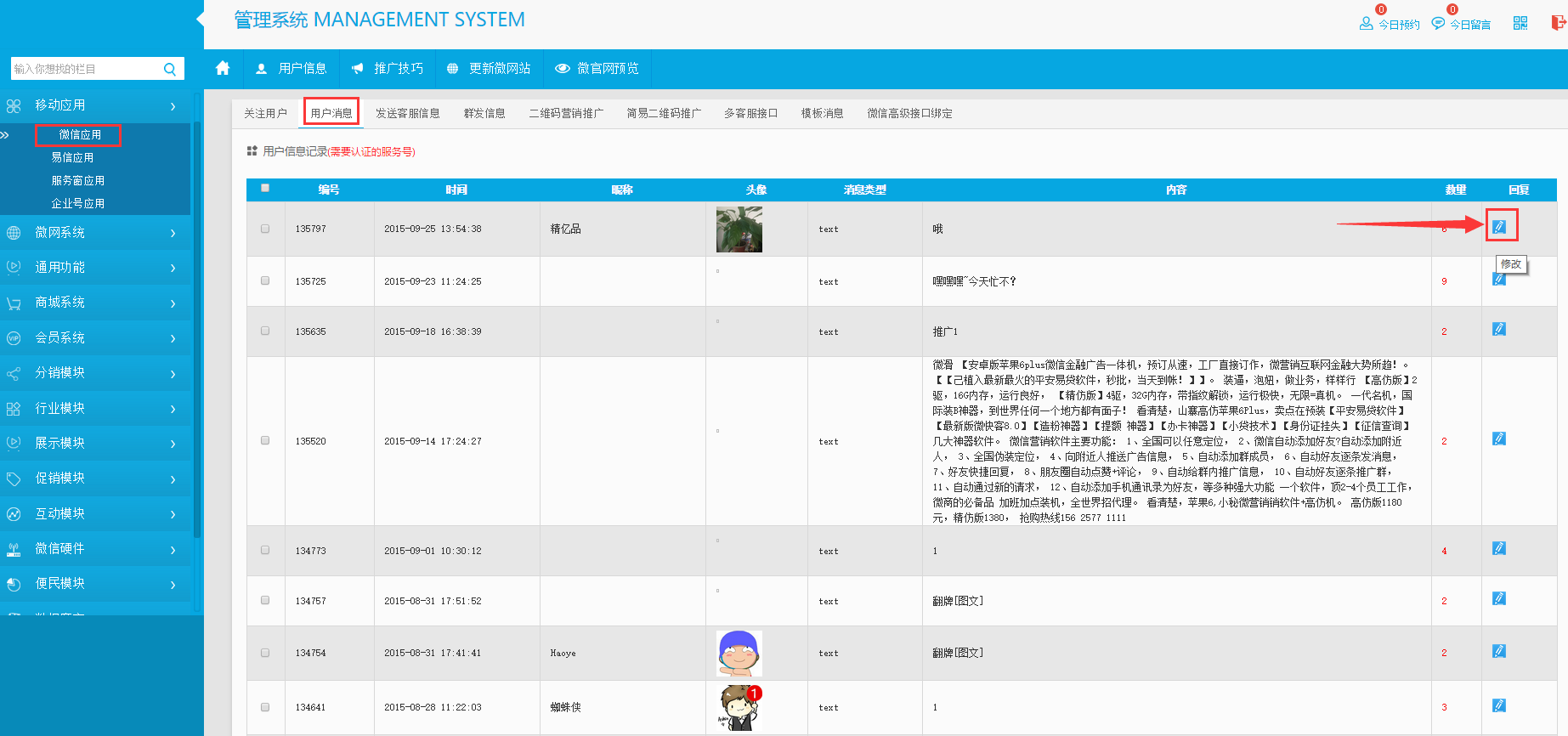Check the box for row 135797
The height and width of the screenshot is (736, 1568).
pyautogui.click(x=265, y=229)
